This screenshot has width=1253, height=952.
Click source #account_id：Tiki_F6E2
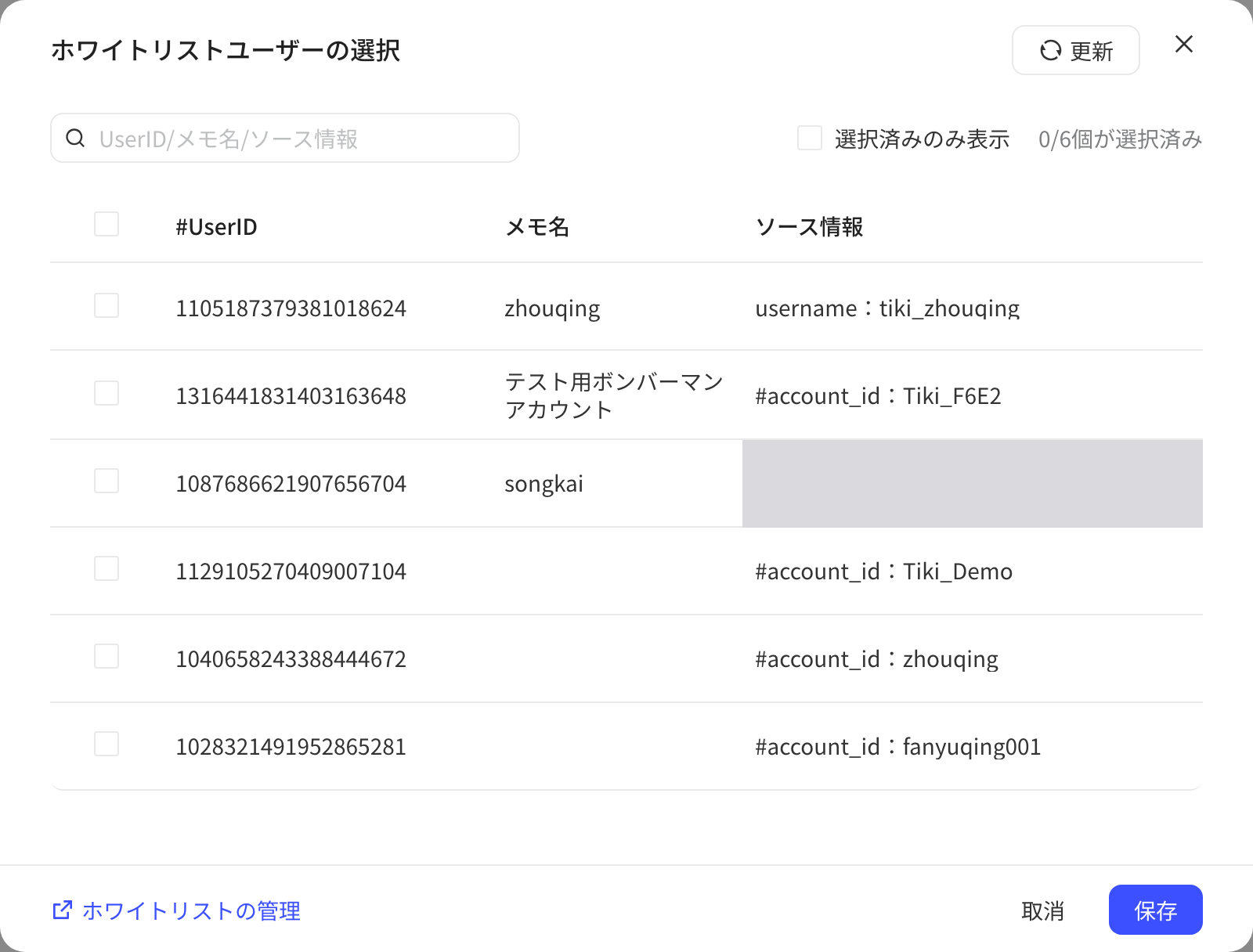878,396
